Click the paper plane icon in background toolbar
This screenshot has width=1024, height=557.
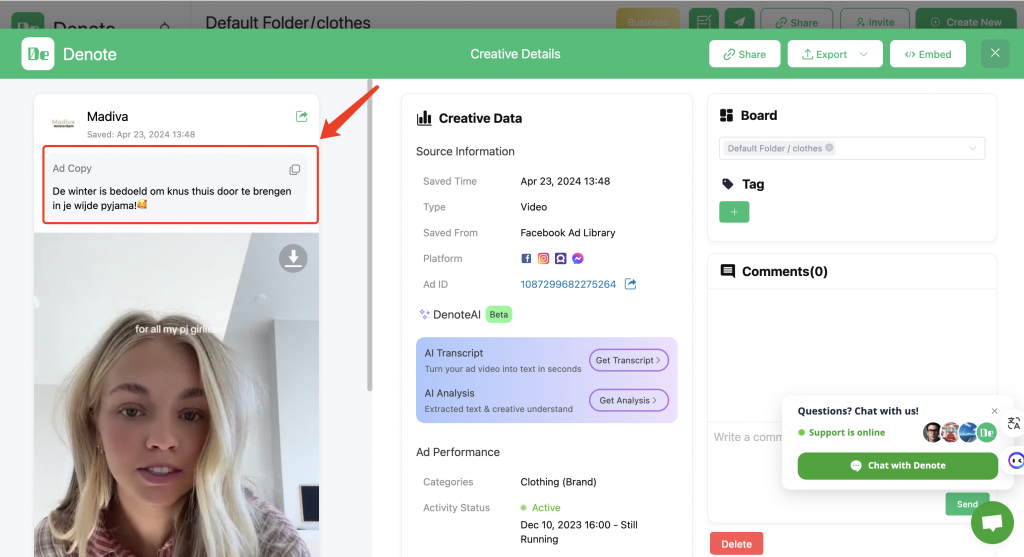click(x=739, y=21)
